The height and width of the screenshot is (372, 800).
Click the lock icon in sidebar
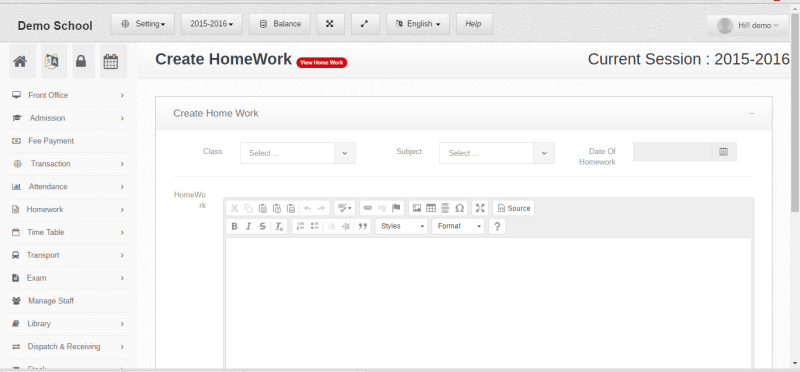point(81,62)
